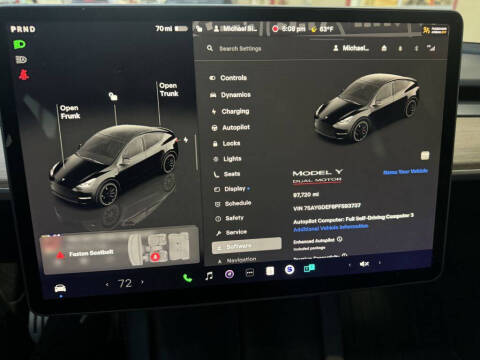The image size is (480, 360).
Task: Open charge port via lightning bolt icon
Action: (x=186, y=140)
